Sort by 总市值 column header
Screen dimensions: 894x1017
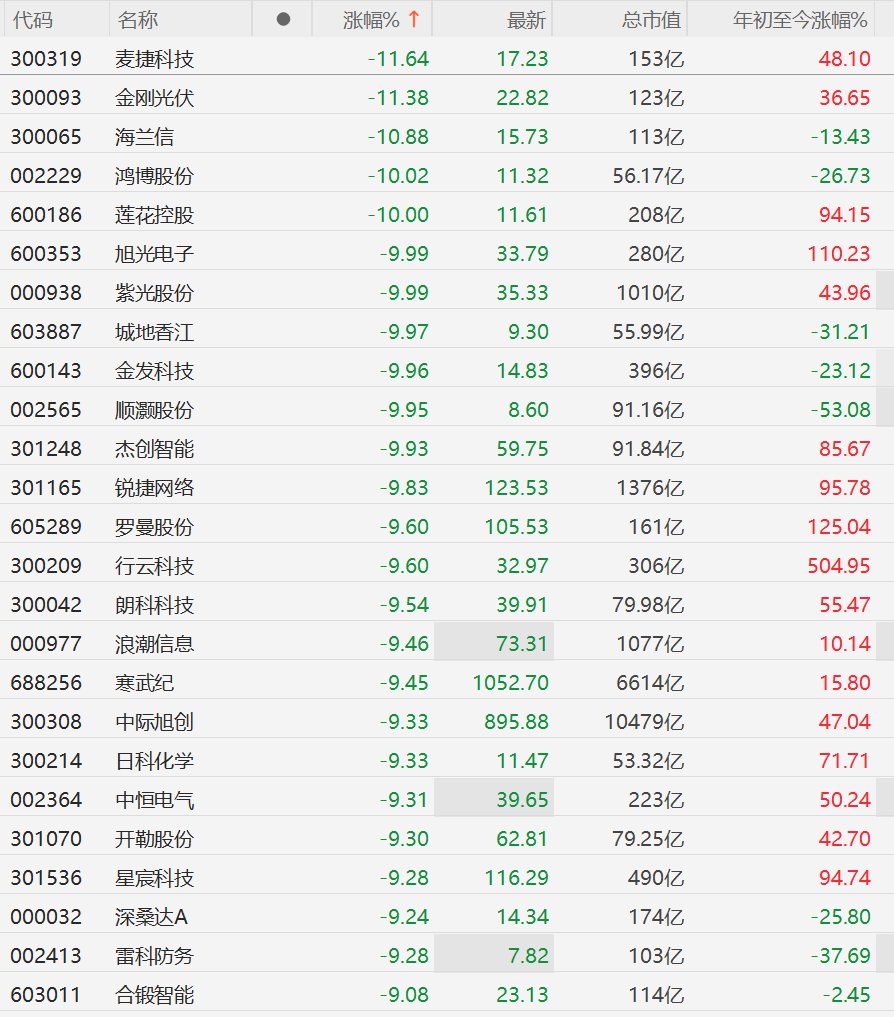(x=651, y=20)
